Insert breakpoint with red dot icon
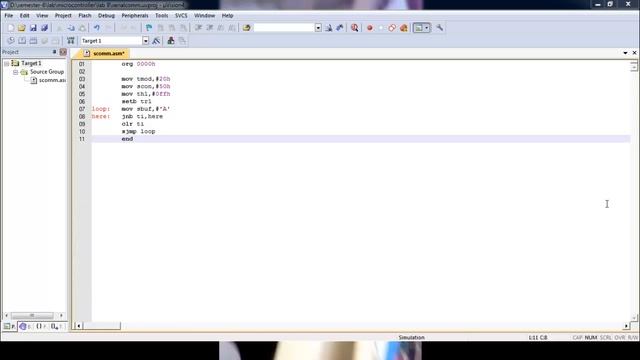 [369, 28]
